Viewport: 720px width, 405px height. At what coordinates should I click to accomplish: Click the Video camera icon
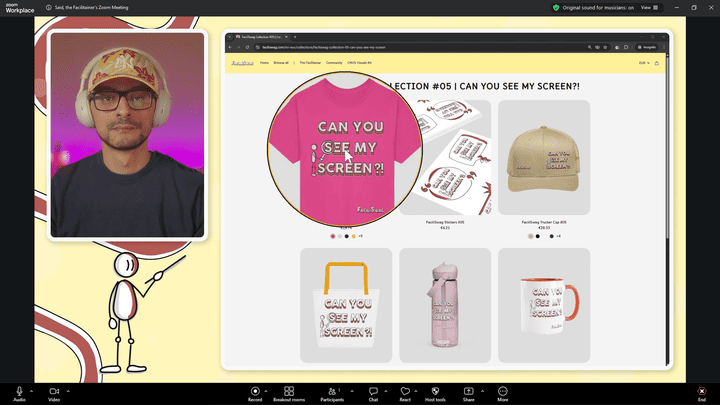(x=54, y=391)
